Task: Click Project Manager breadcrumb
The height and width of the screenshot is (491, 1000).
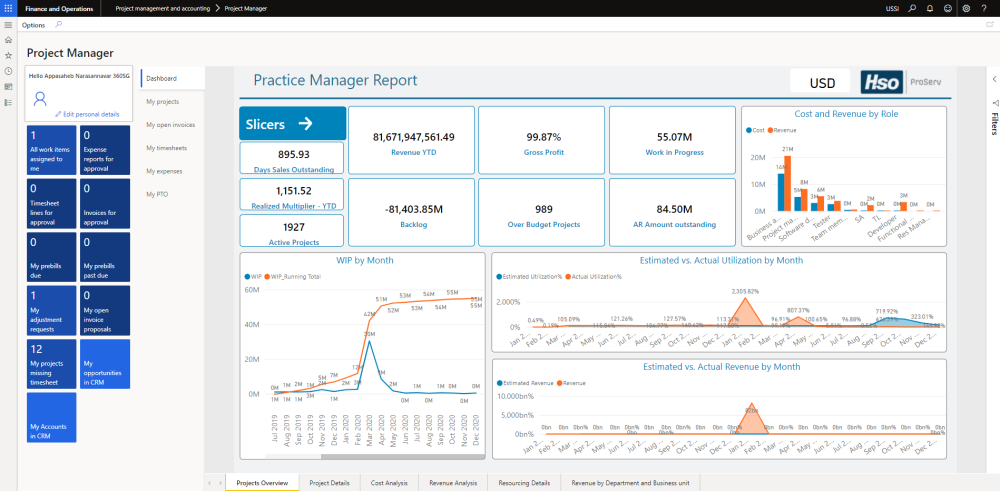Action: coord(246,8)
